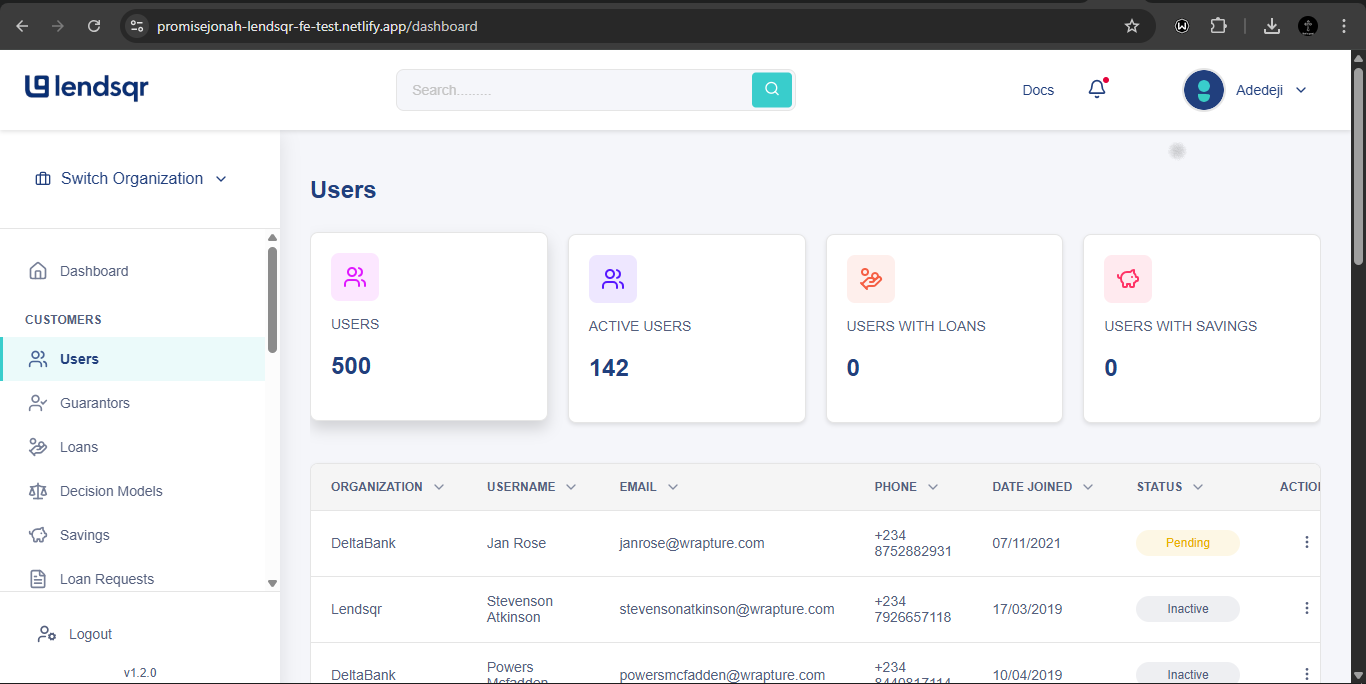This screenshot has height=684, width=1366.
Task: Click the Loans hand-coins icon in sidebar
Action: coord(38,447)
